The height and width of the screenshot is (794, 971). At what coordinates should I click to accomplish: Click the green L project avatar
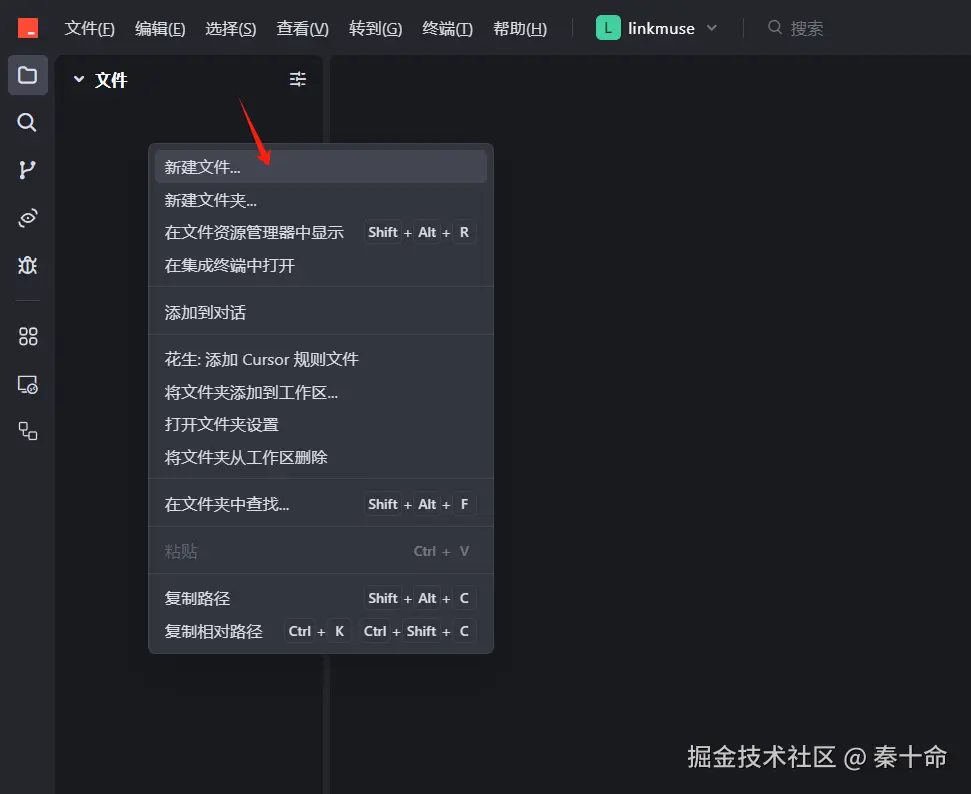[x=608, y=28]
